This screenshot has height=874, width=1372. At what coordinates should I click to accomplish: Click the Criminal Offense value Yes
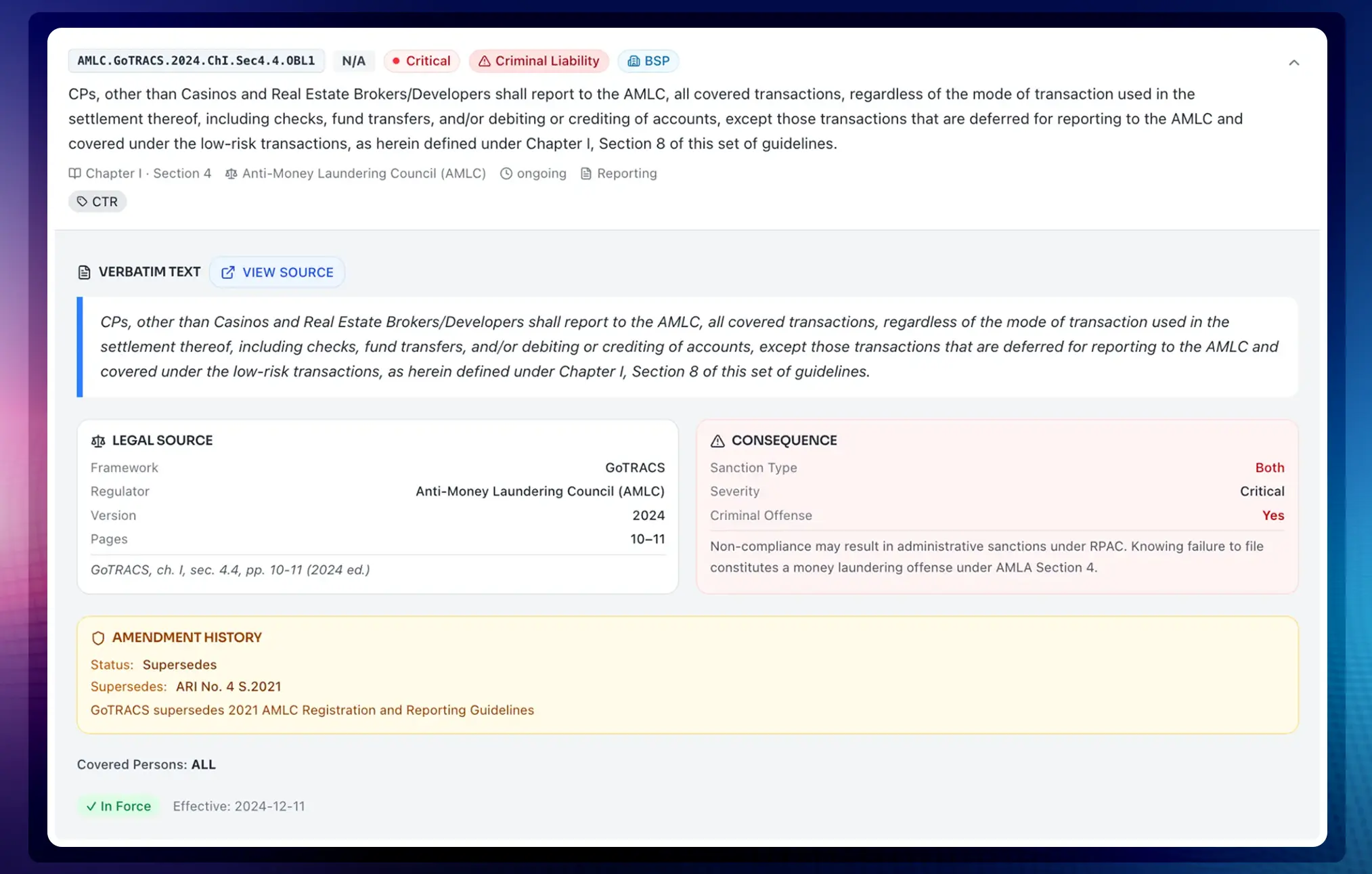[x=1273, y=515]
